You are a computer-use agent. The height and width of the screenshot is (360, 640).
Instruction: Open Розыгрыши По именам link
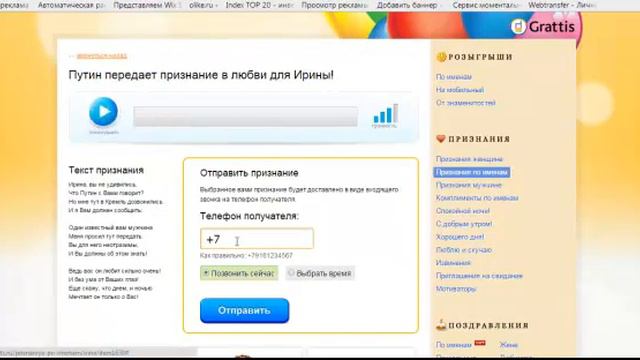[453, 77]
